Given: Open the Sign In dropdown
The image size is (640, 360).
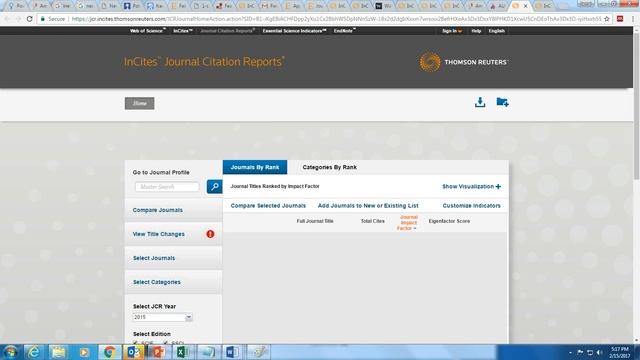Looking at the screenshot, I should click(452, 31).
